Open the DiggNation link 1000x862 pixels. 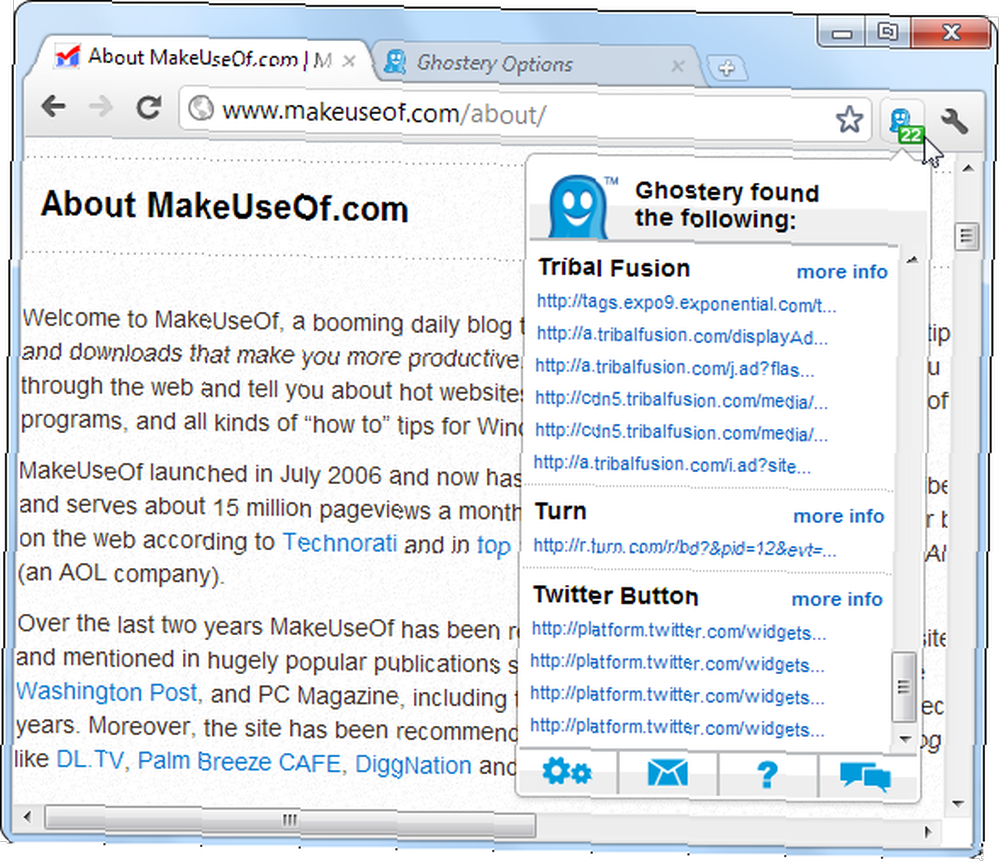click(413, 765)
